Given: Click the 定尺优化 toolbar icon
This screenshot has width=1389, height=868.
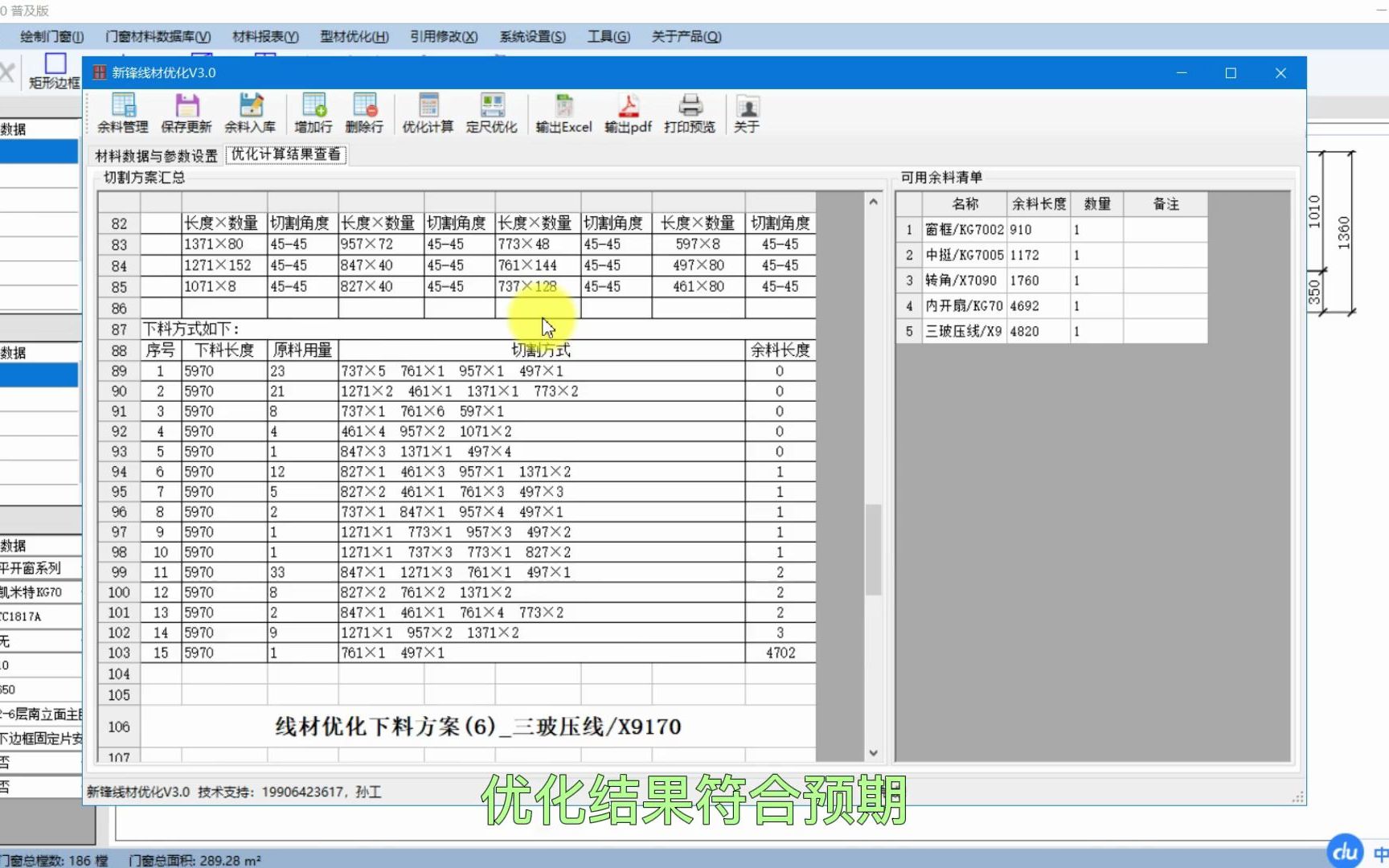Looking at the screenshot, I should (x=491, y=113).
